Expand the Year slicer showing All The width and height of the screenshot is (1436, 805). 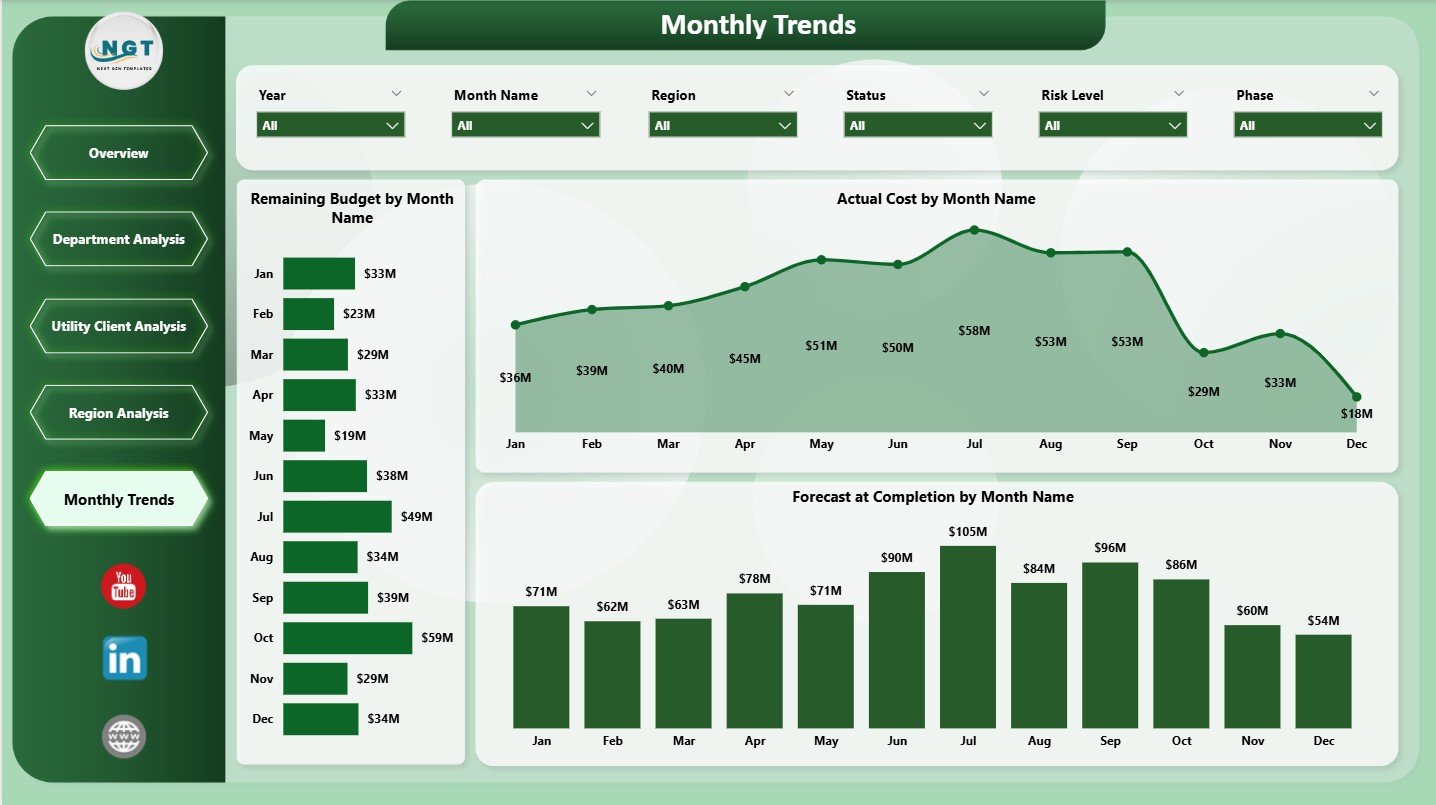pos(330,125)
